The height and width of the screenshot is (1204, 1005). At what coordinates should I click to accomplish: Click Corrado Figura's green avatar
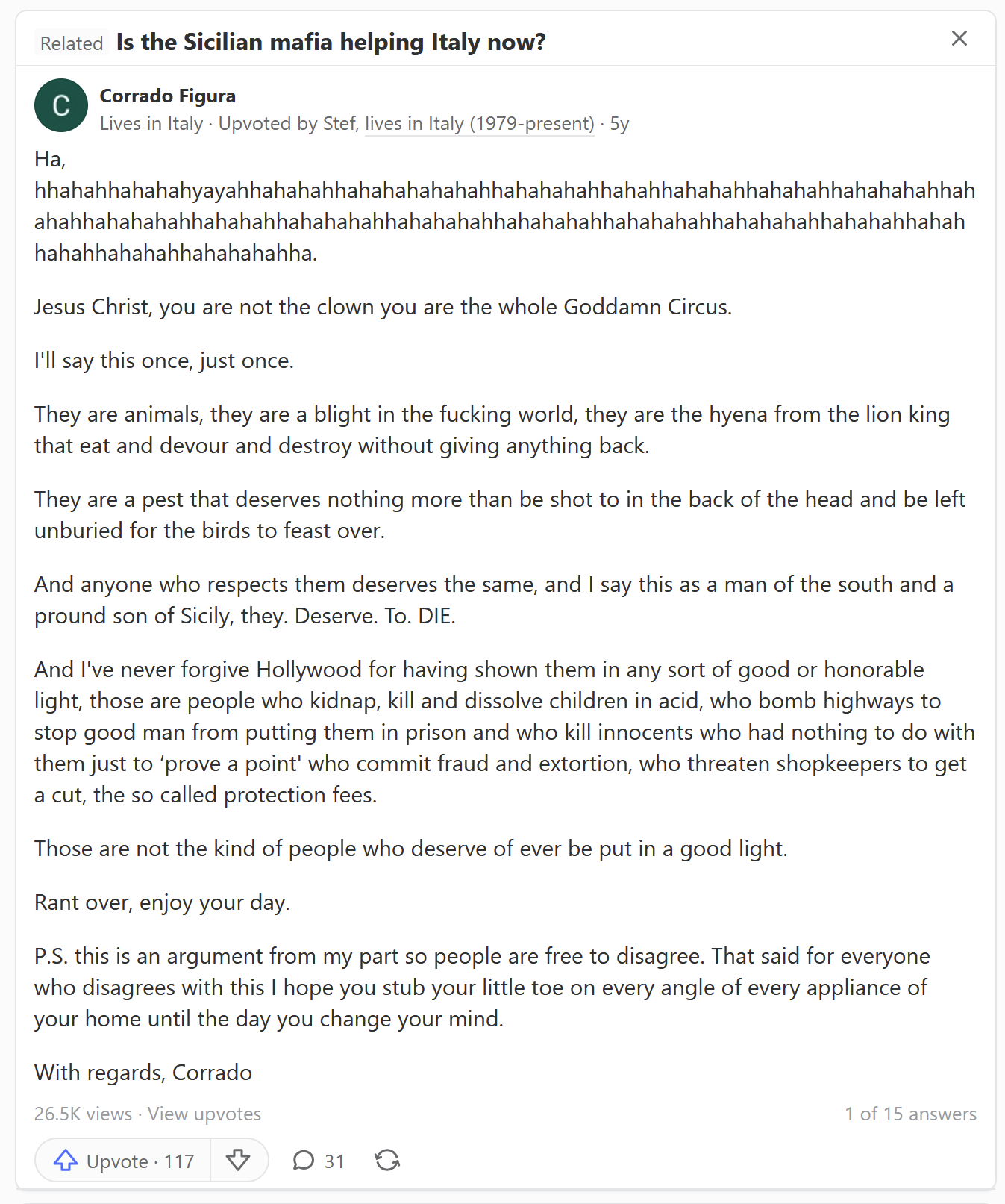pos(61,105)
